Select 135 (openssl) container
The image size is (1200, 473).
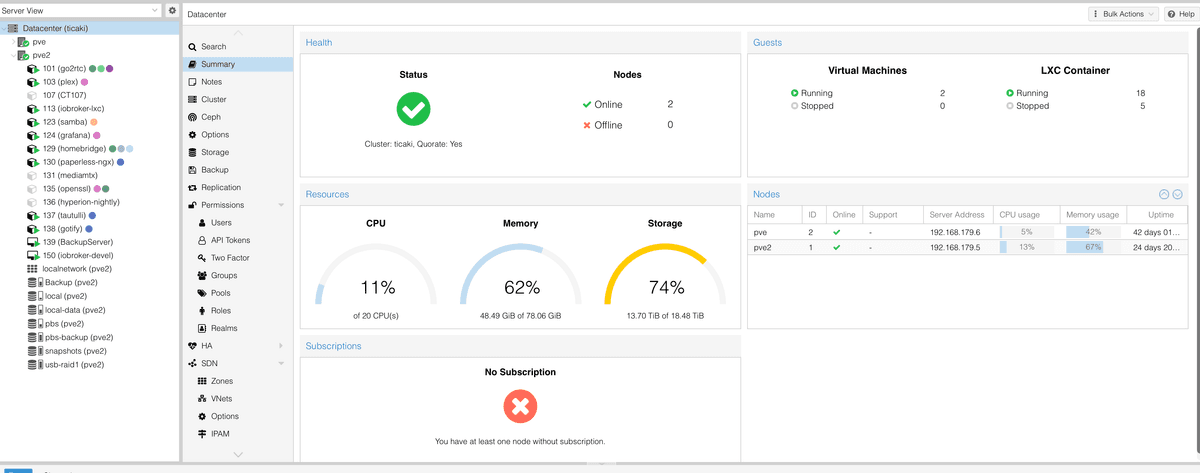pos(68,188)
